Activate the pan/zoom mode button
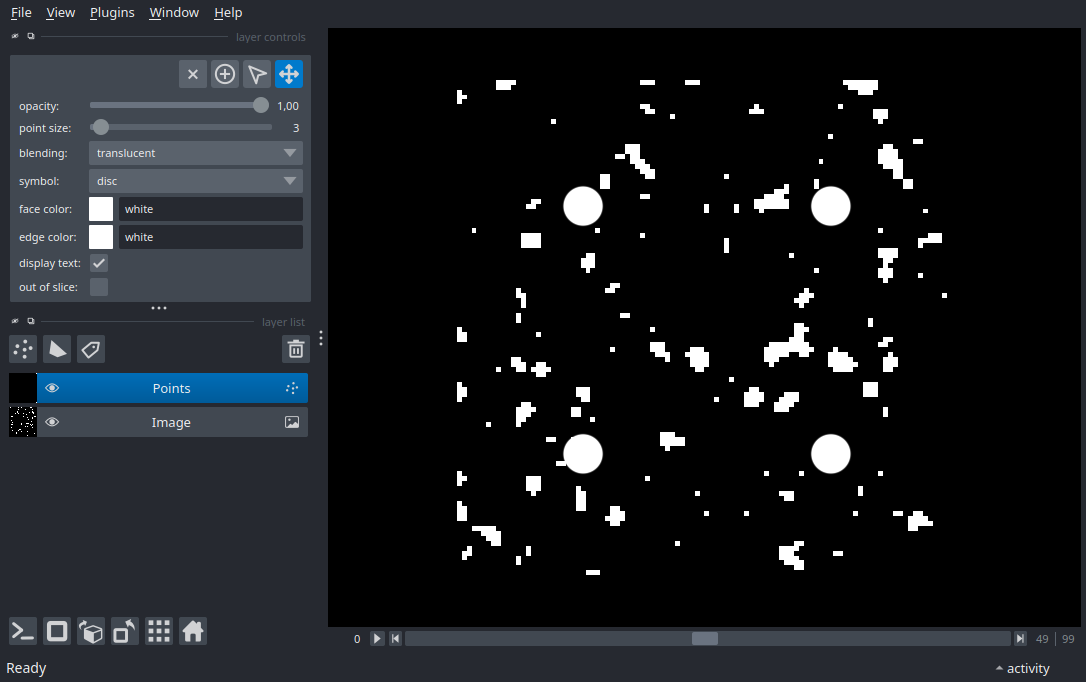The height and width of the screenshot is (682, 1086). click(x=289, y=74)
